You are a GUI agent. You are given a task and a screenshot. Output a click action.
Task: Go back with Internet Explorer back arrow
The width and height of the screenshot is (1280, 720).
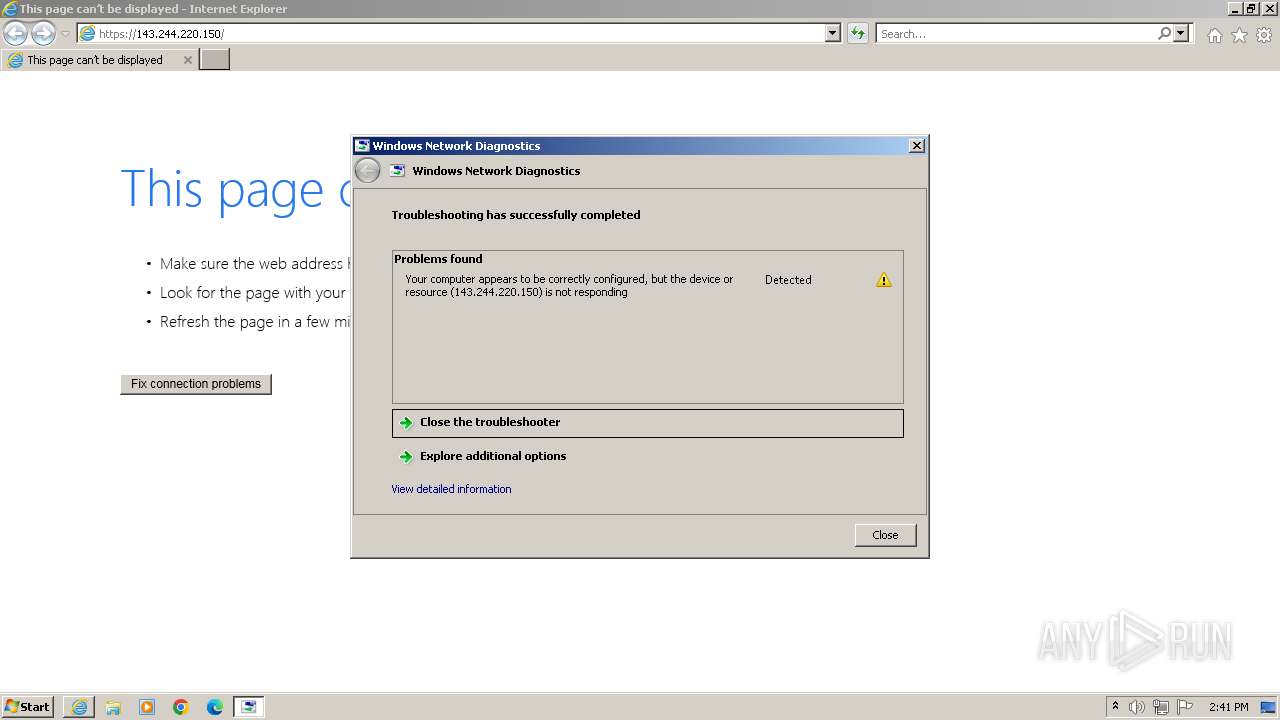tap(16, 34)
